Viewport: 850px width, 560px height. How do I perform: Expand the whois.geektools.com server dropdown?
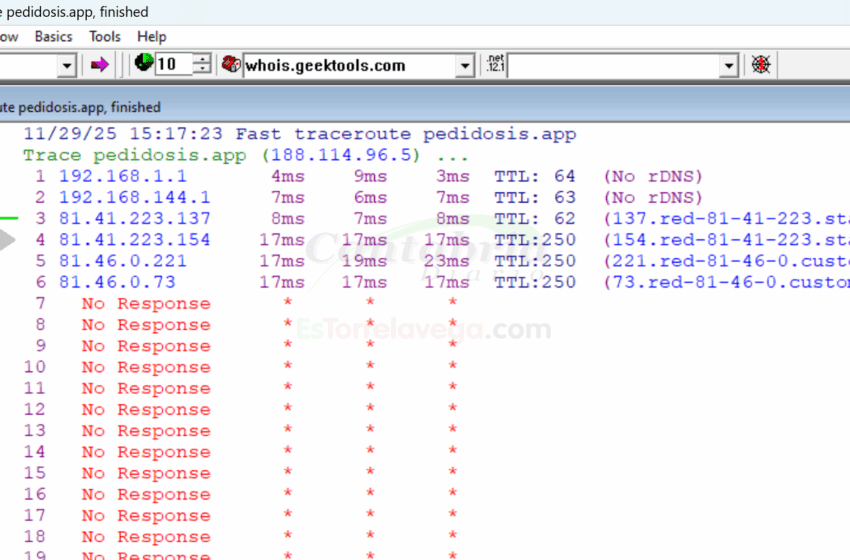465,66
